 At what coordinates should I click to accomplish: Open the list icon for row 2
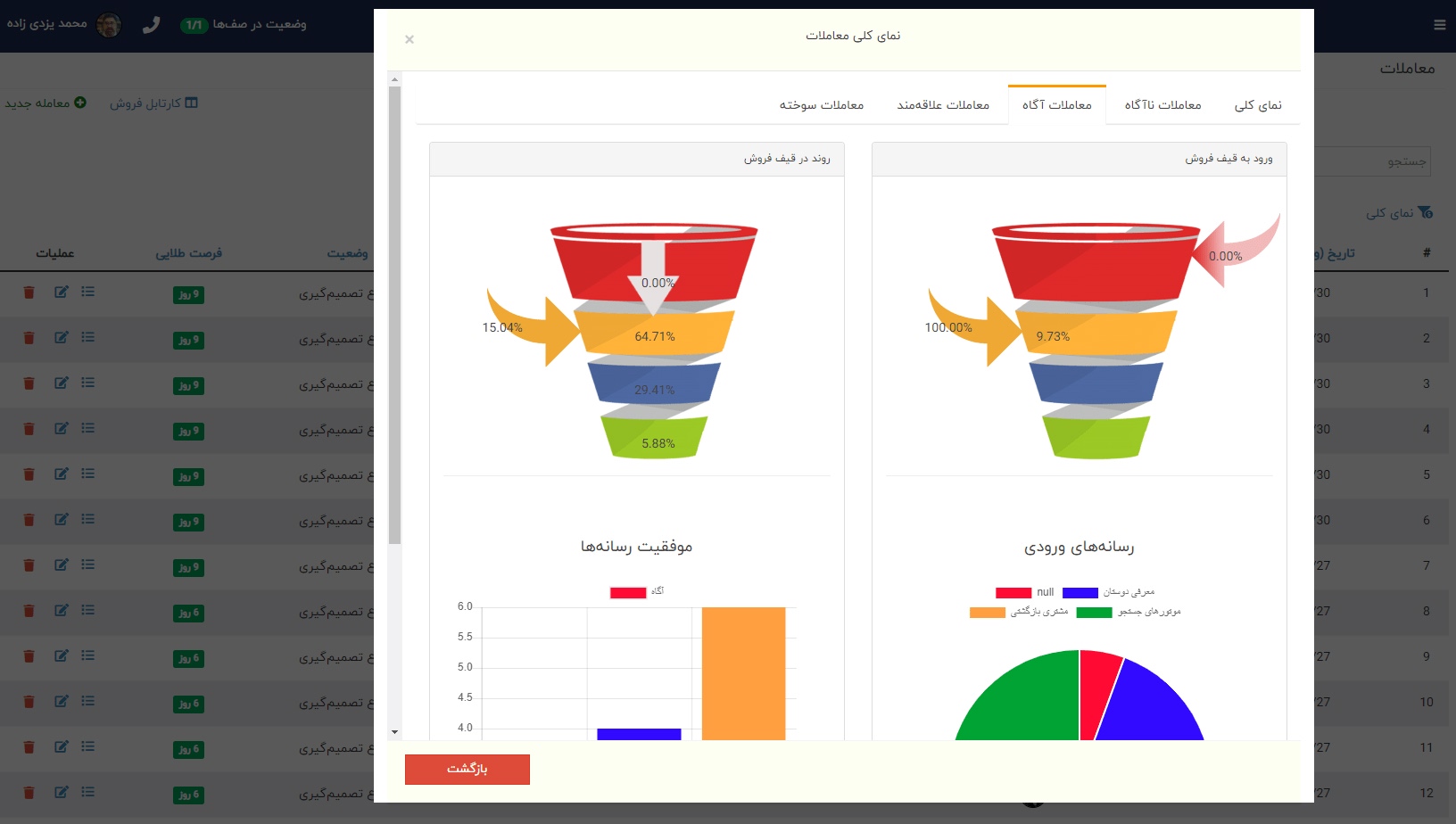(87, 338)
